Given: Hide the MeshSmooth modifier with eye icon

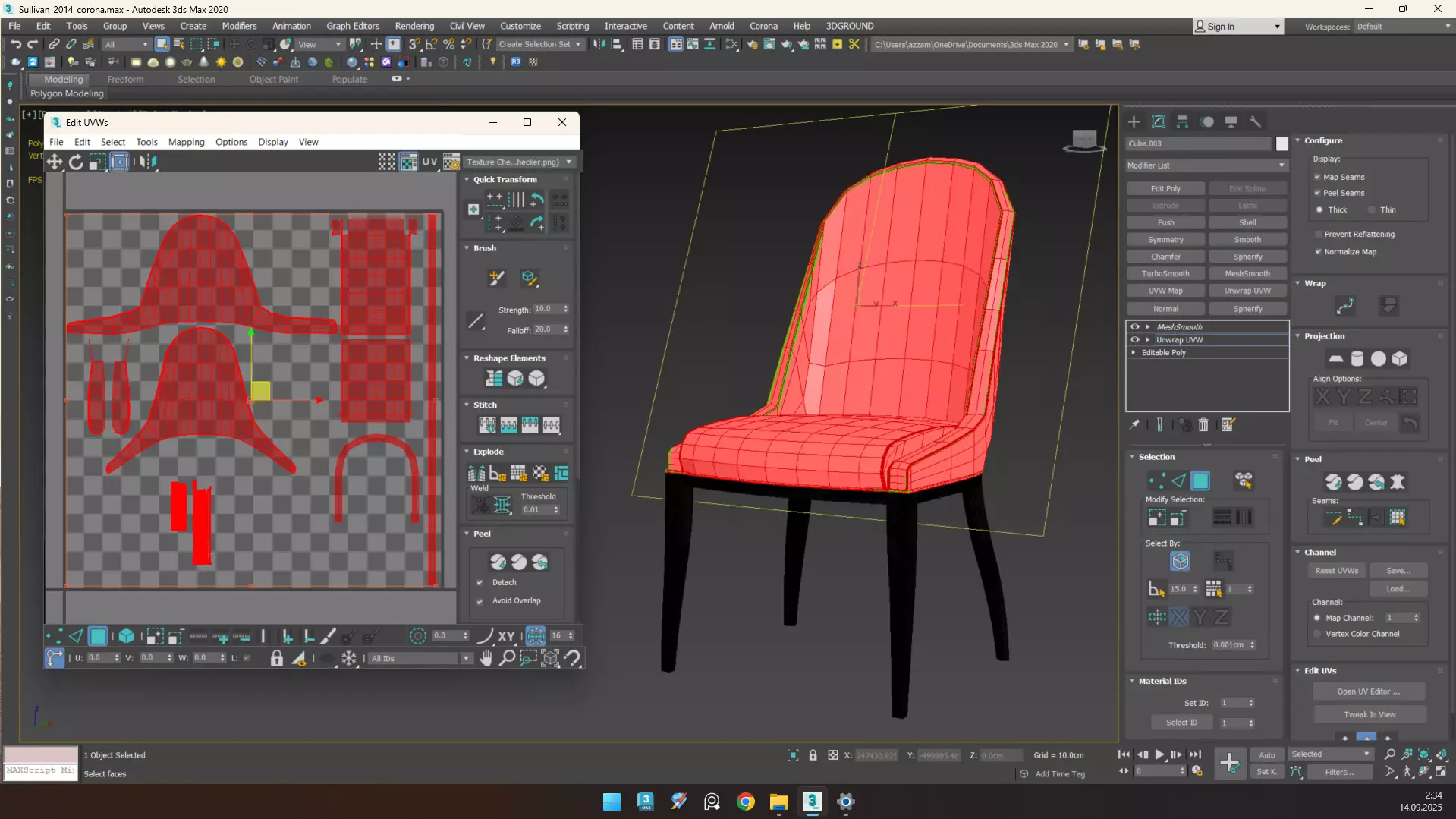Looking at the screenshot, I should click(1135, 327).
